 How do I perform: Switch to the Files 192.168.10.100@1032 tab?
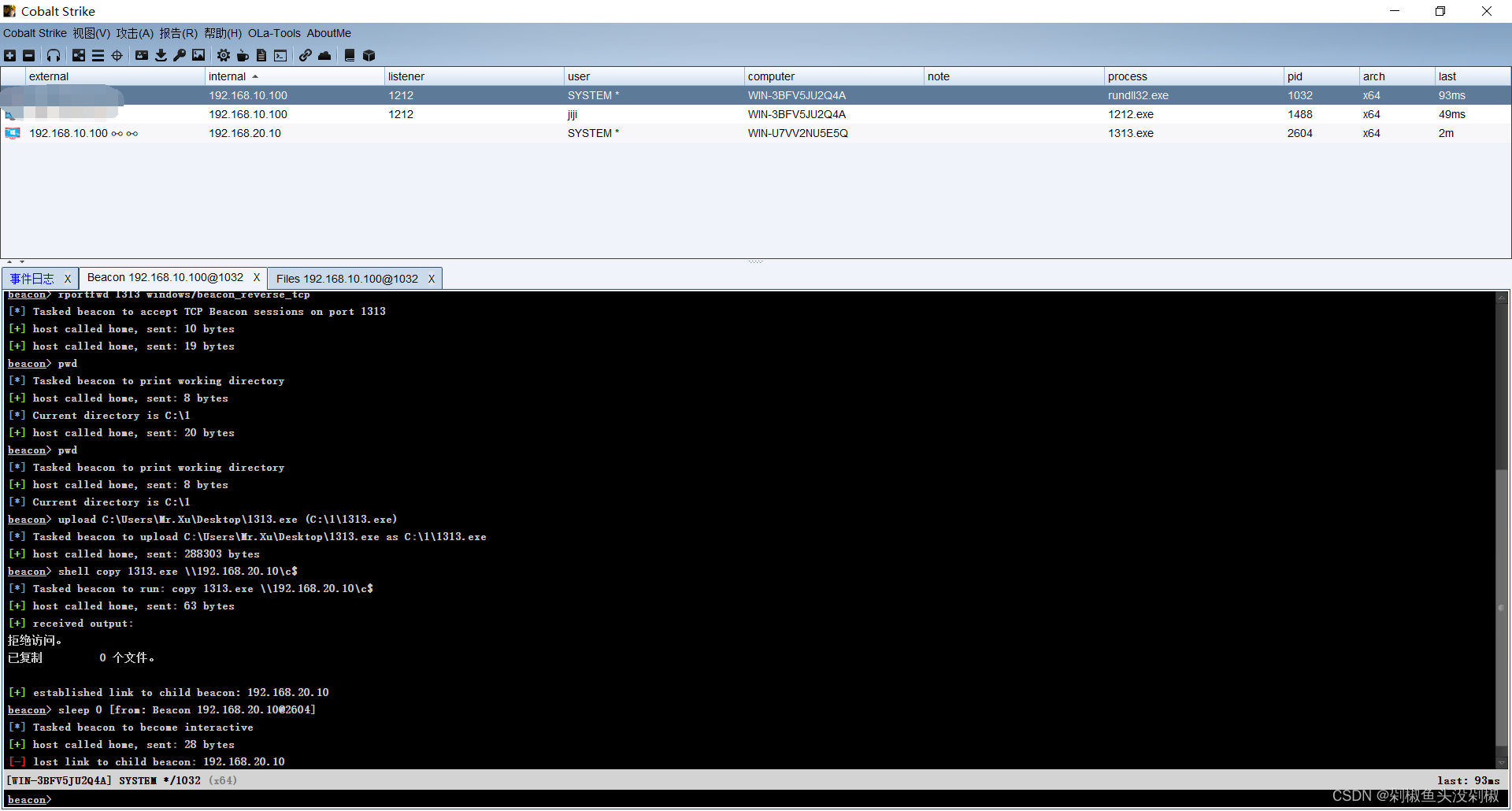coord(347,279)
